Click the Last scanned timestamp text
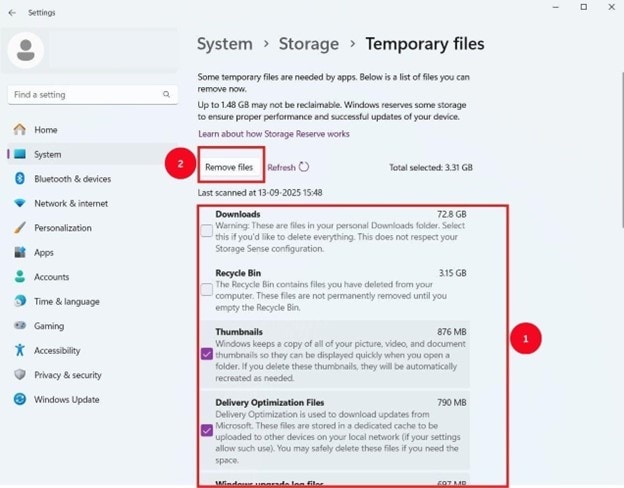This screenshot has height=488, width=624. (x=260, y=193)
